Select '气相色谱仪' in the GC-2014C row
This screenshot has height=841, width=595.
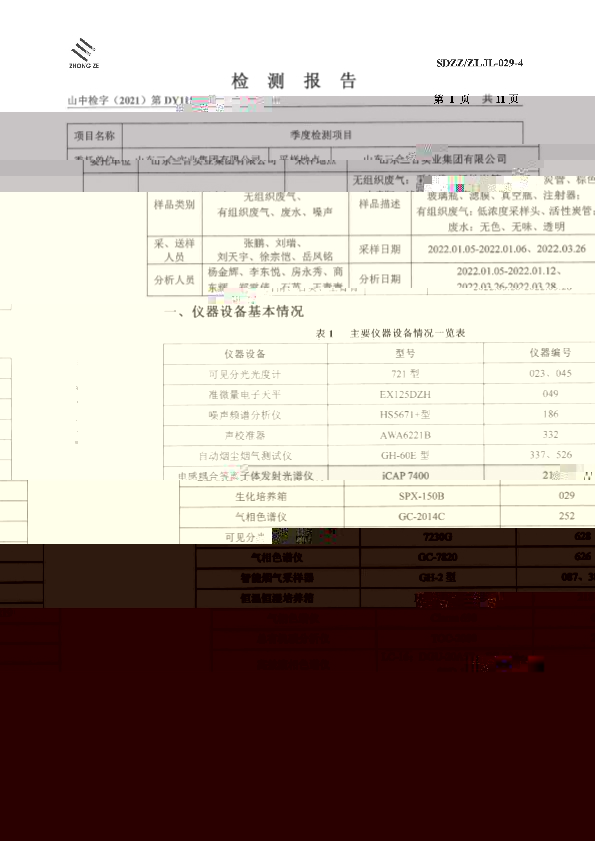click(261, 517)
